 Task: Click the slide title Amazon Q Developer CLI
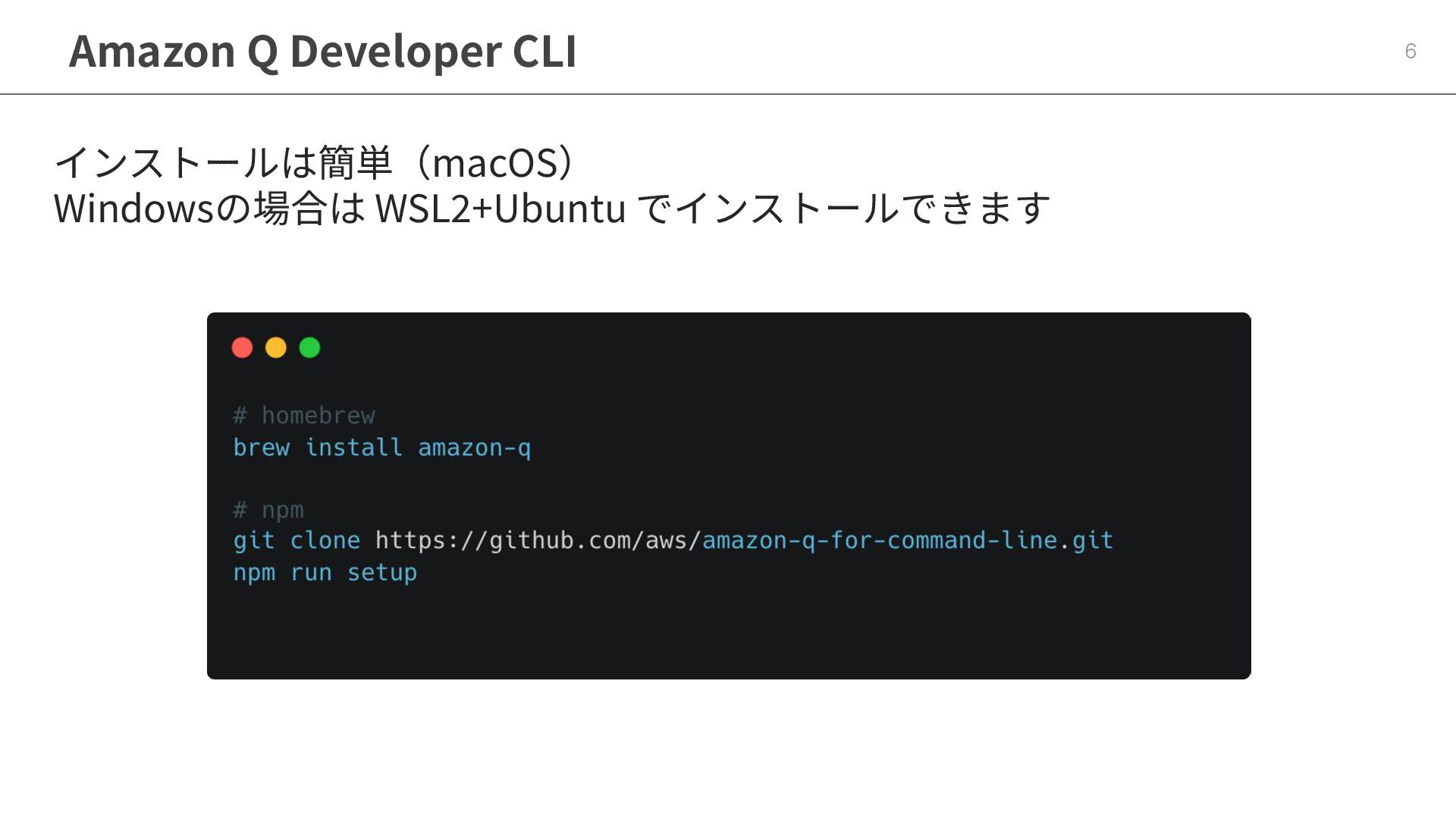click(322, 52)
